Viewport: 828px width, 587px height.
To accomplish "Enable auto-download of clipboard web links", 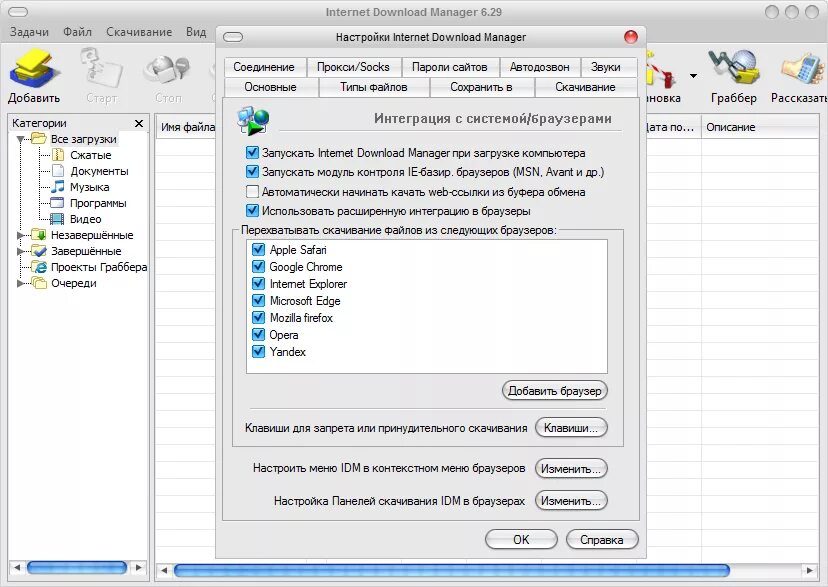I will (x=252, y=191).
